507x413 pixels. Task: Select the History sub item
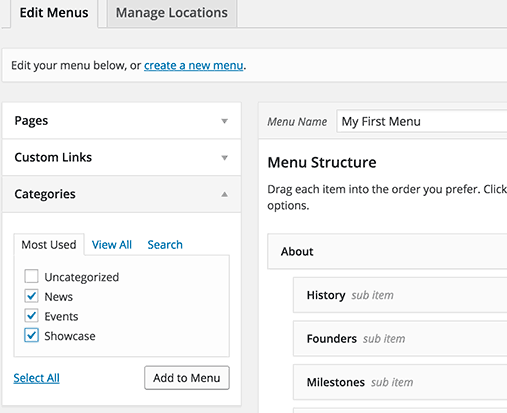point(400,295)
